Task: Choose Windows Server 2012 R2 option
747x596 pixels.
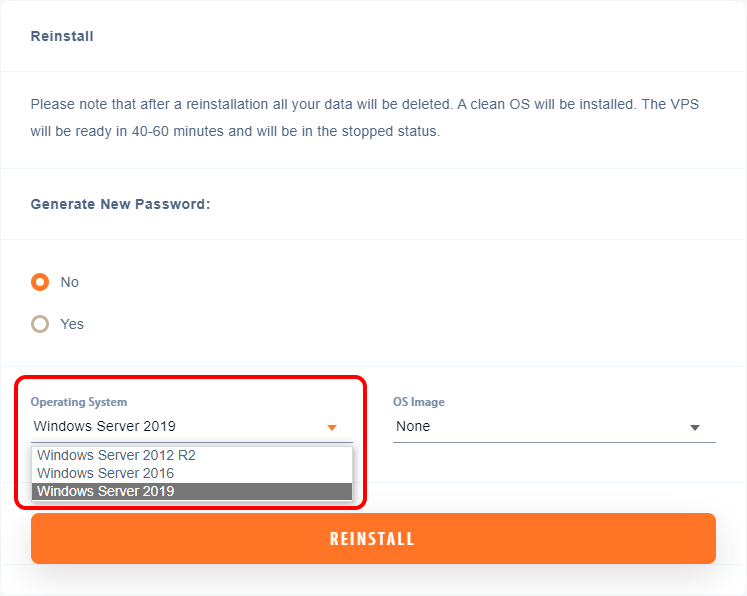Action: 192,455
